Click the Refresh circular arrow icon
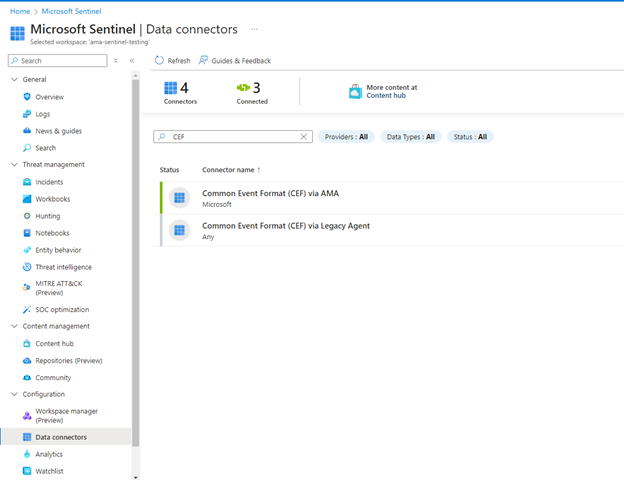Viewport: 624px width, 480px height. [159, 60]
